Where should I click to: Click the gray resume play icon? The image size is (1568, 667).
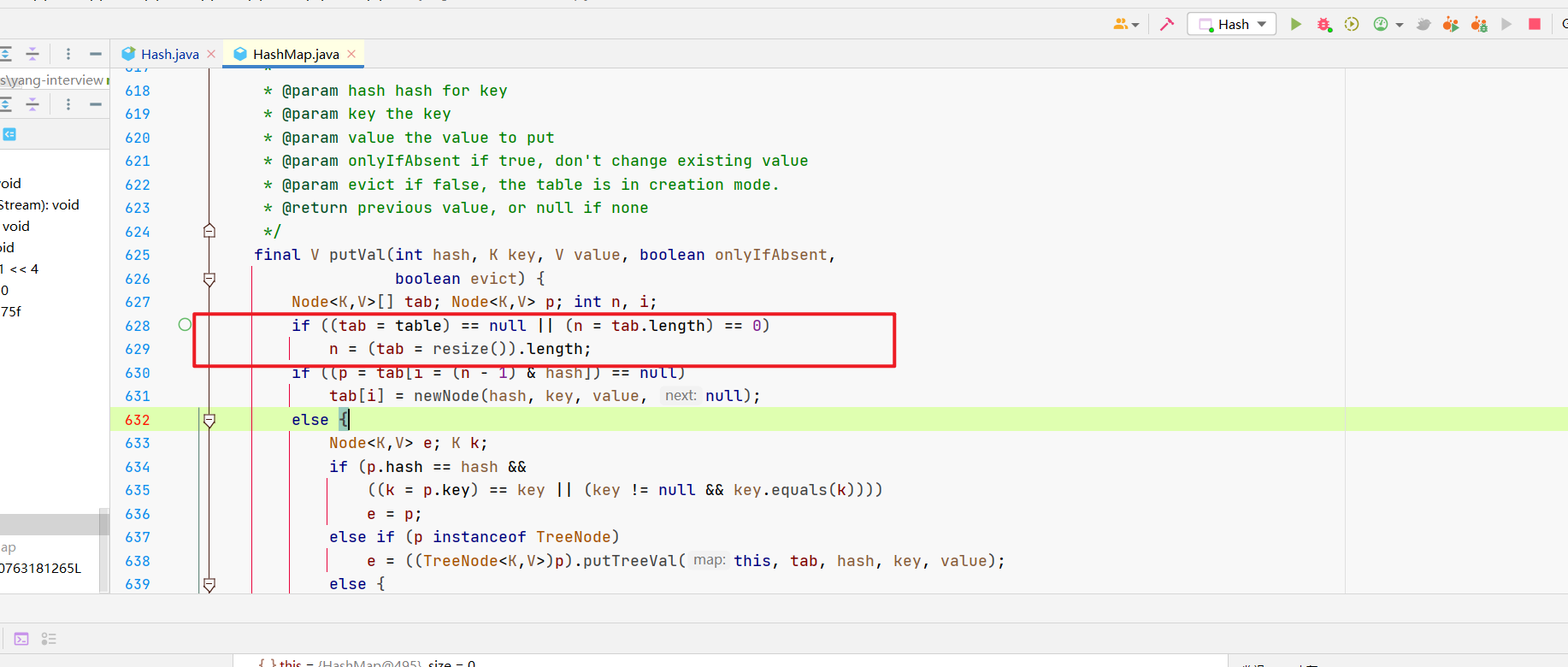[x=1506, y=24]
